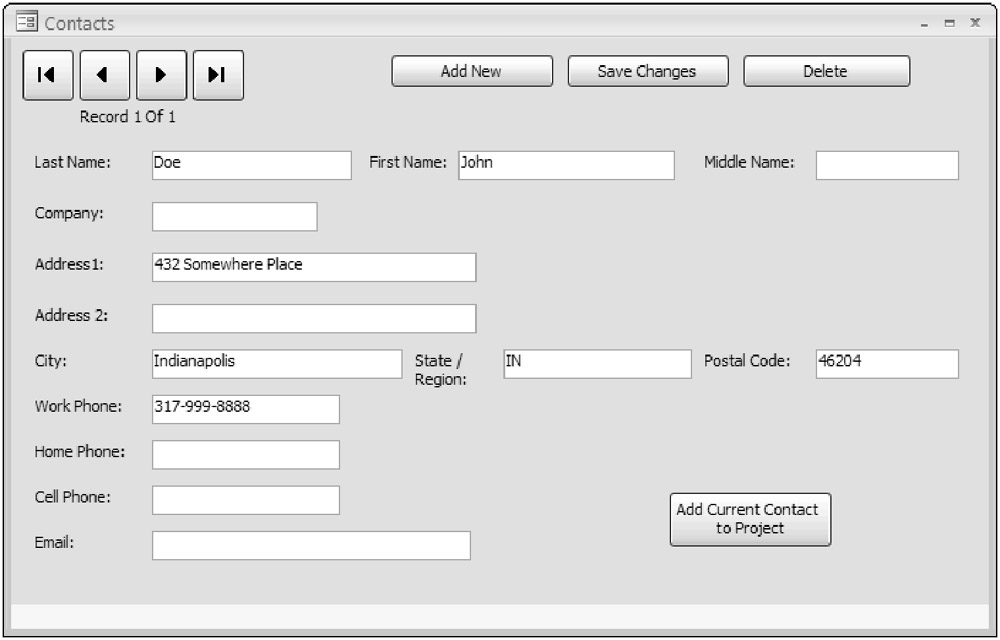Click the Address1 text box
This screenshot has height=640, width=1000.
(x=313, y=267)
